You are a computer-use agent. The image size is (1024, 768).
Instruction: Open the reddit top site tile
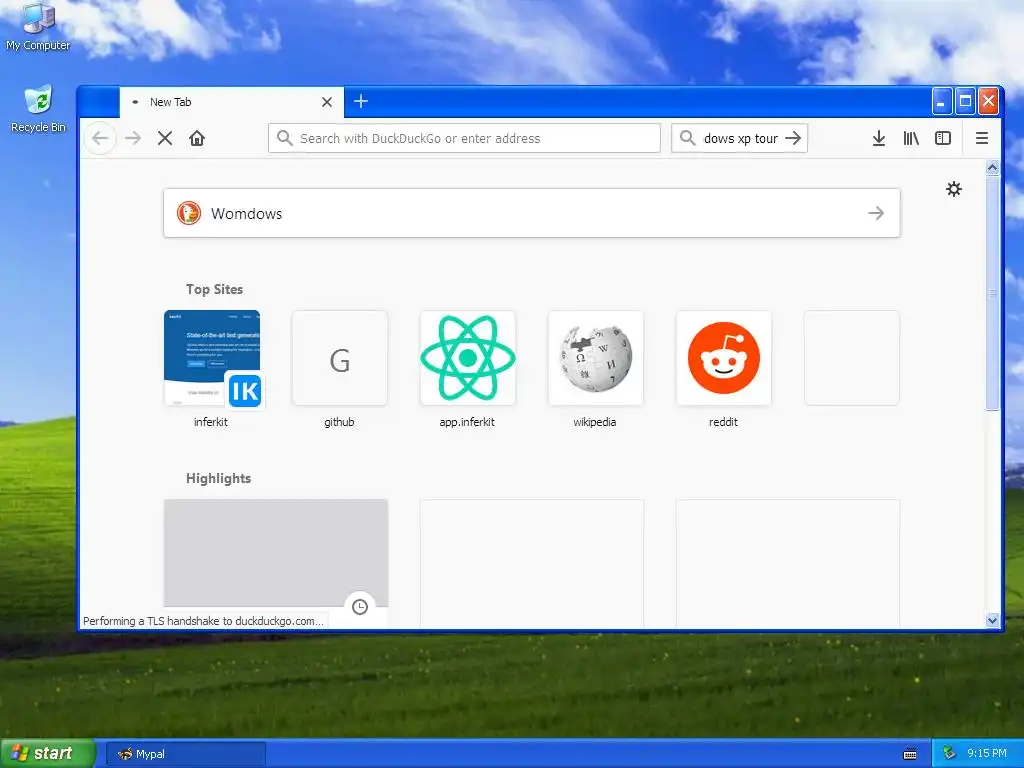tap(724, 358)
